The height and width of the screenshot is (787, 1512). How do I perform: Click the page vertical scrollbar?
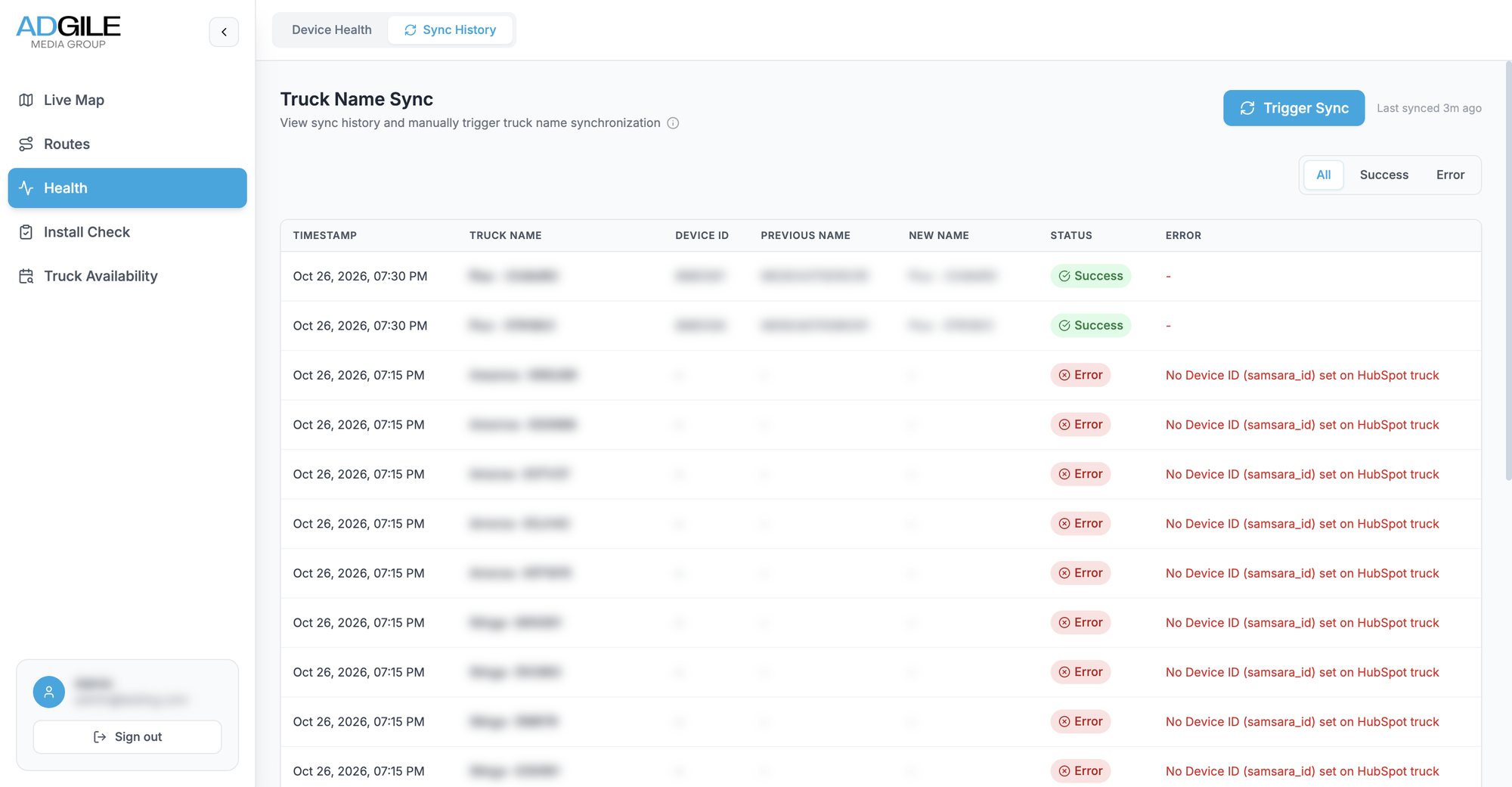pos(1508,271)
